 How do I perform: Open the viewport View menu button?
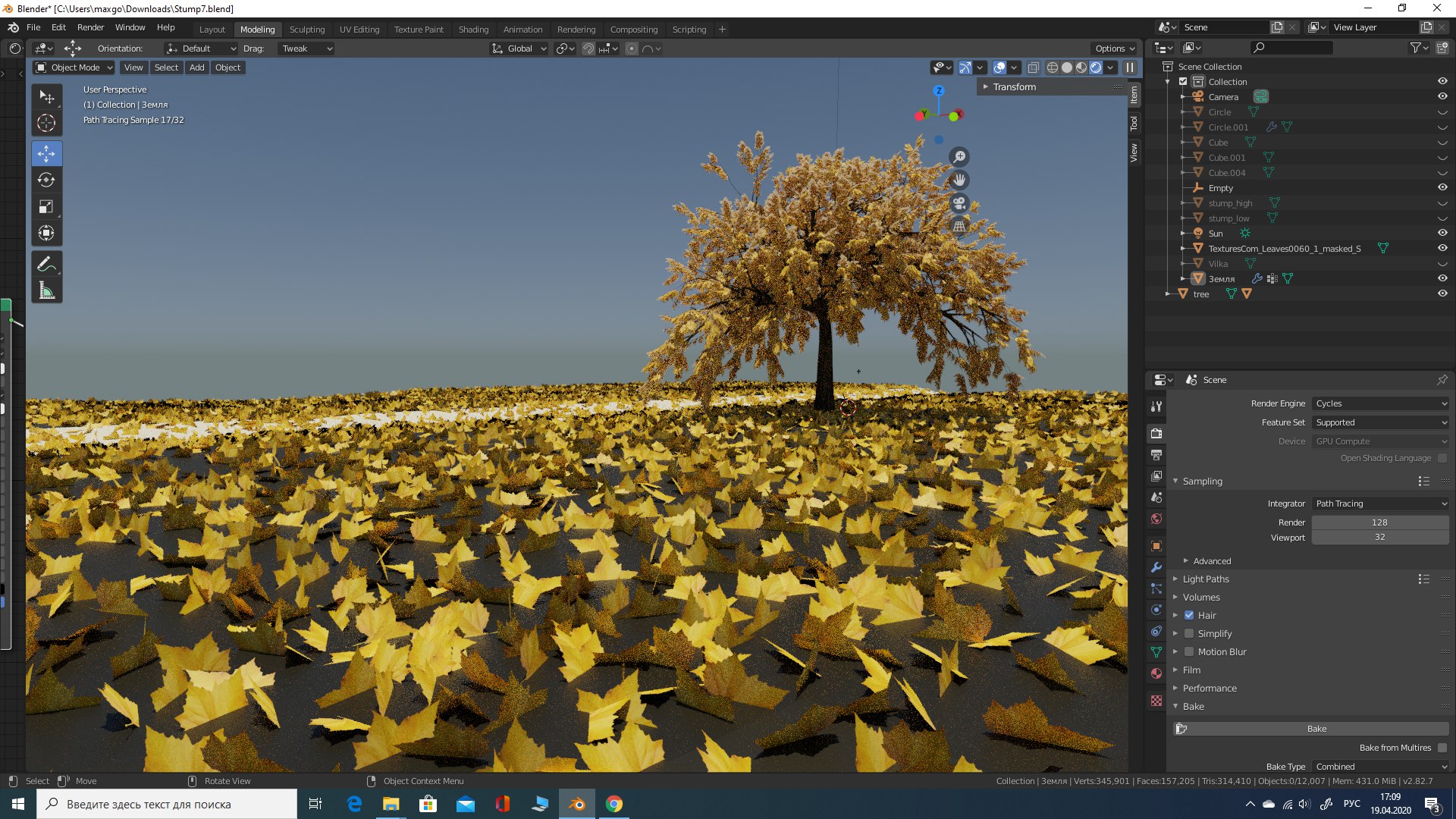click(x=133, y=67)
